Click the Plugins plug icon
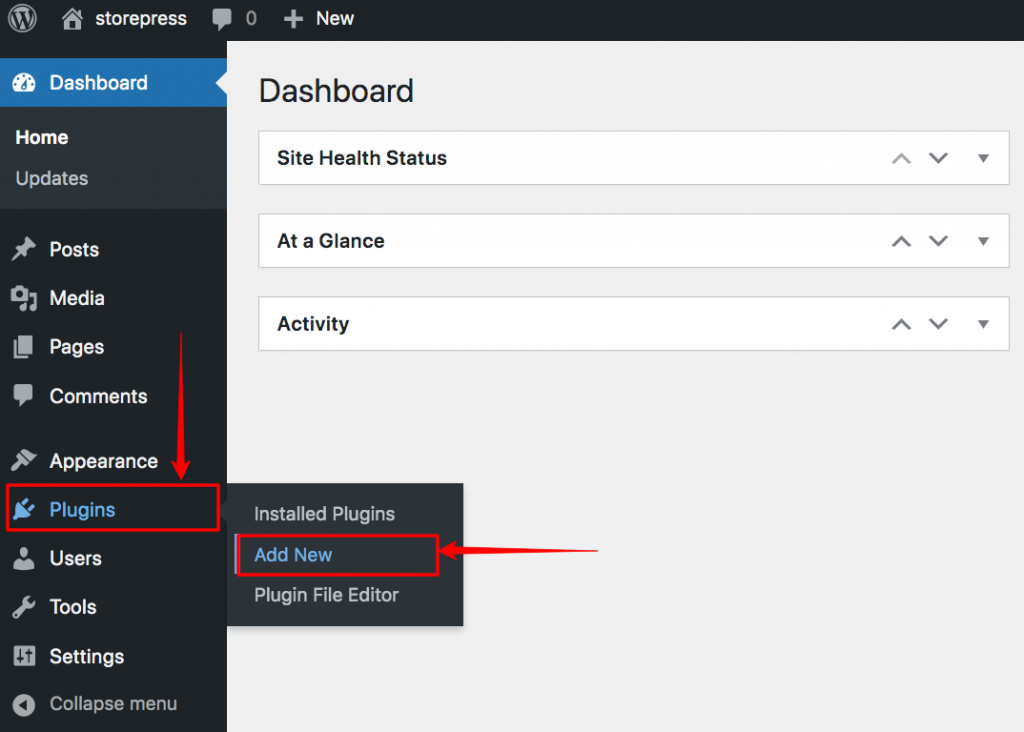1024x732 pixels. pos(24,509)
